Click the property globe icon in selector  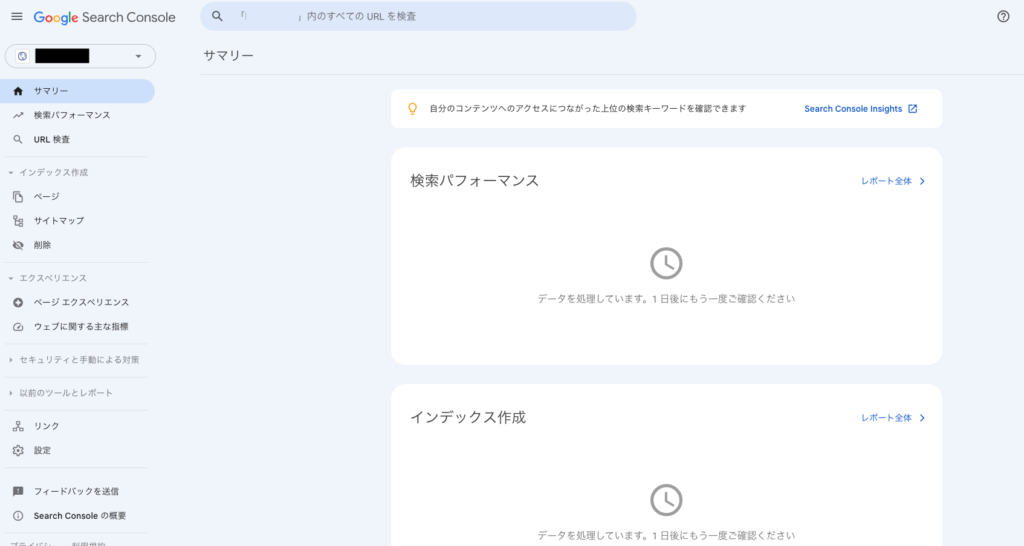coord(22,56)
